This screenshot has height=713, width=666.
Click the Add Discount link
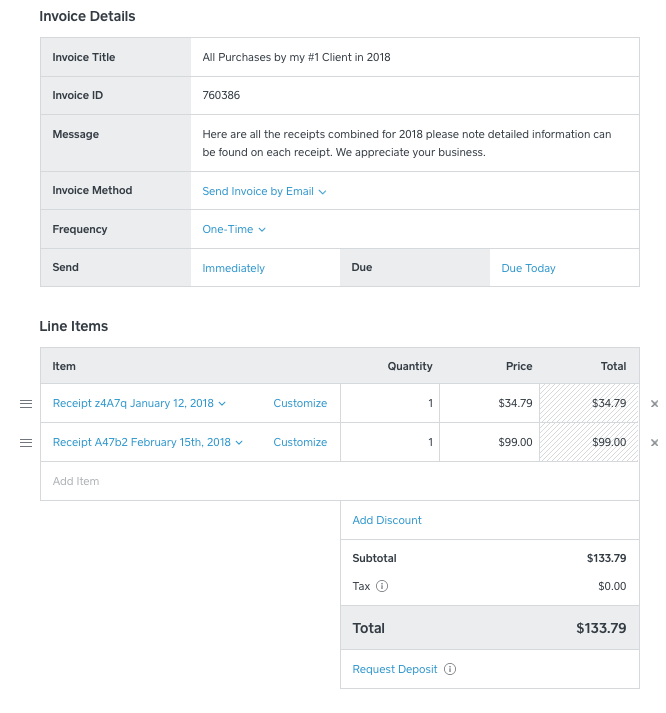(387, 520)
